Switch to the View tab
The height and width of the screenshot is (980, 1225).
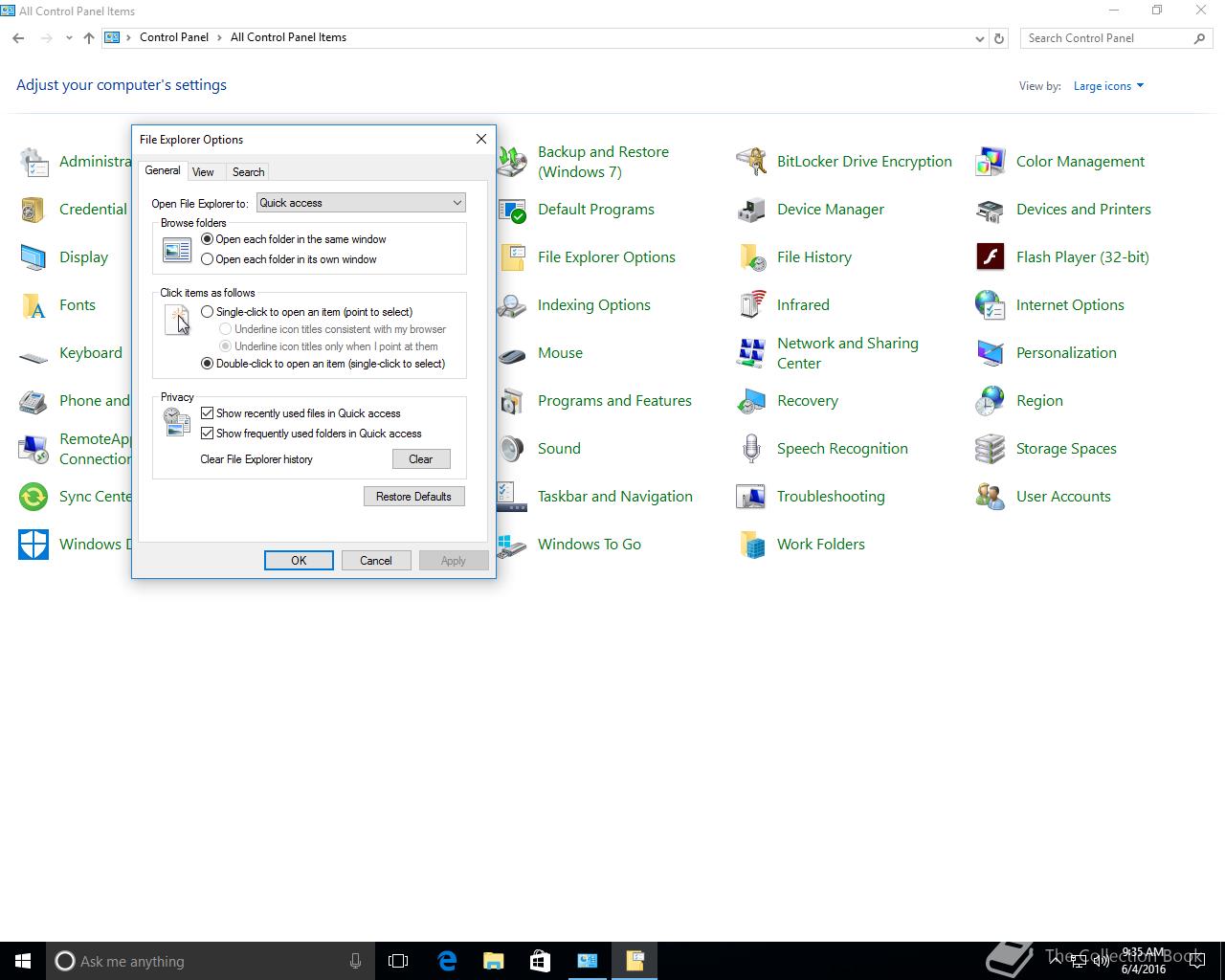[x=203, y=172]
